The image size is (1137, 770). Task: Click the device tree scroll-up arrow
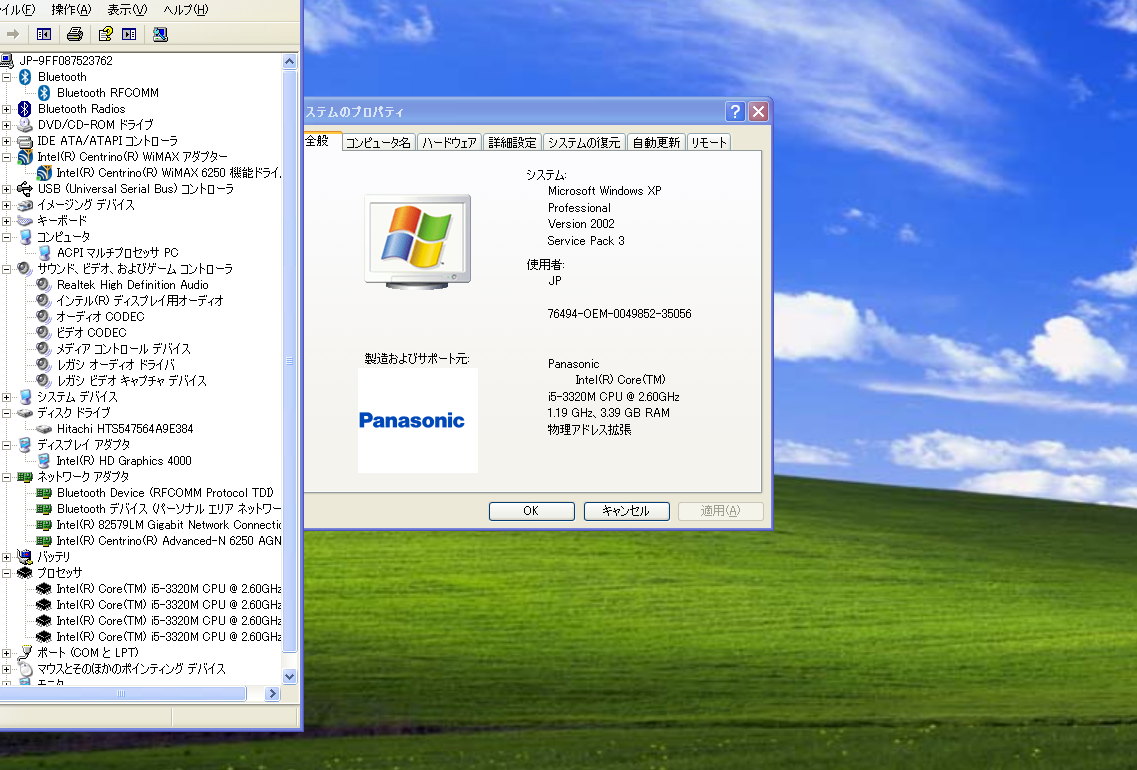coord(289,62)
